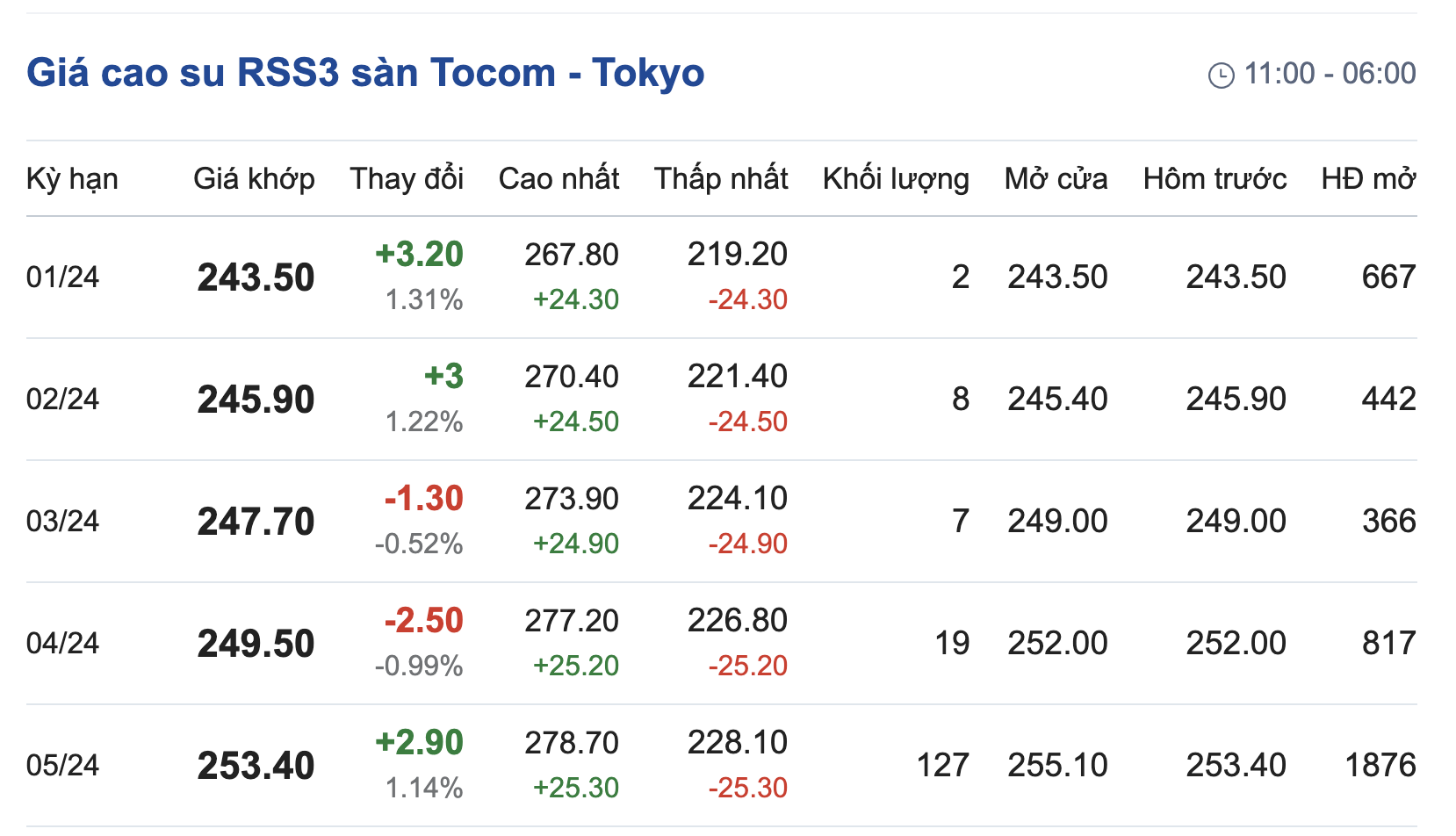Click the Khối lượng column header
This screenshot has height=836, width=1456.
[x=896, y=179]
